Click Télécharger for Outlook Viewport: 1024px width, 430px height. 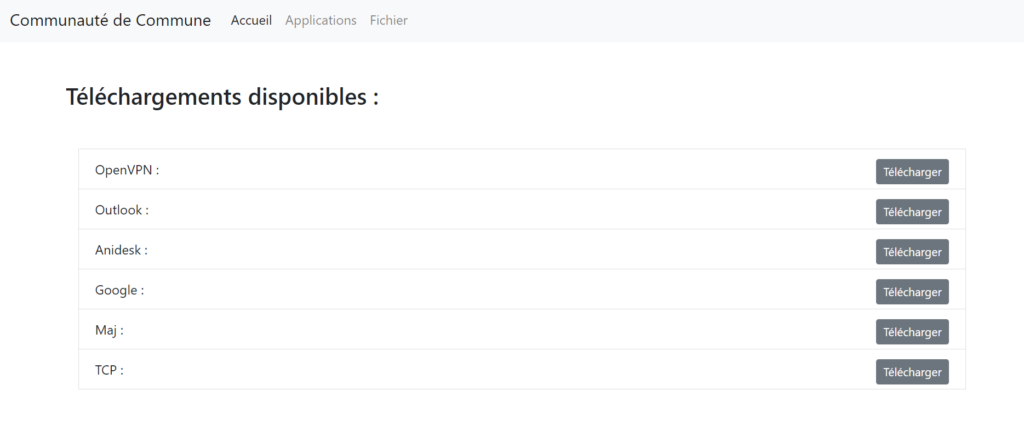click(912, 212)
